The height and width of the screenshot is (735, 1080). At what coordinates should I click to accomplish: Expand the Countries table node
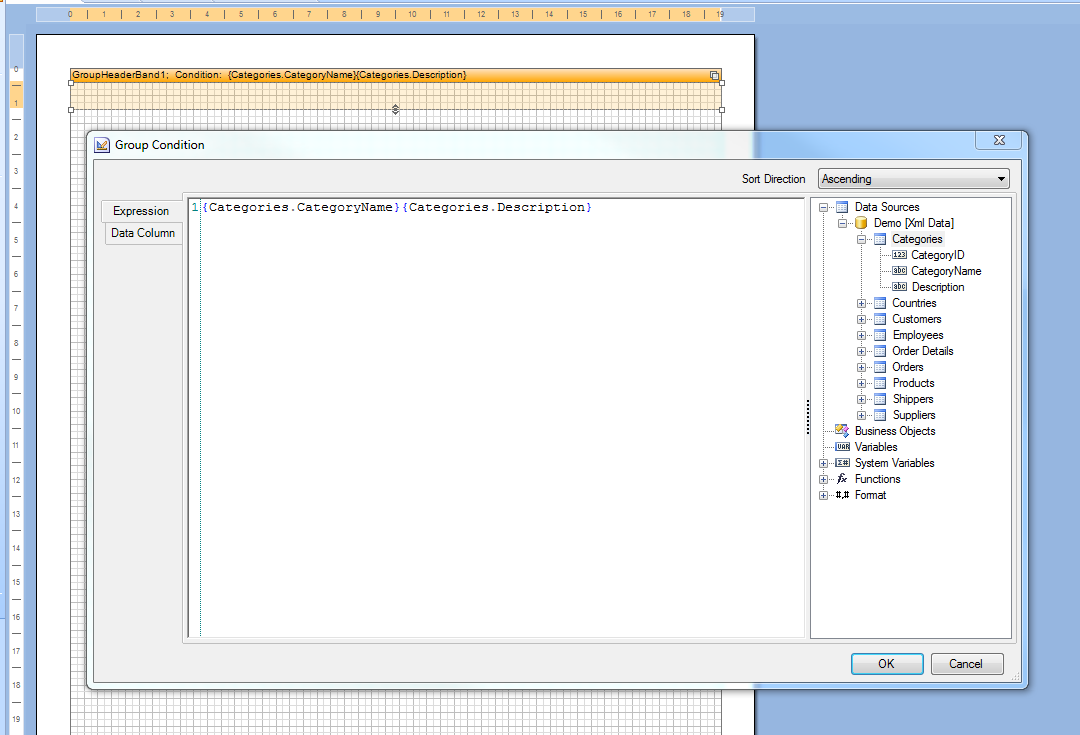[x=861, y=304]
